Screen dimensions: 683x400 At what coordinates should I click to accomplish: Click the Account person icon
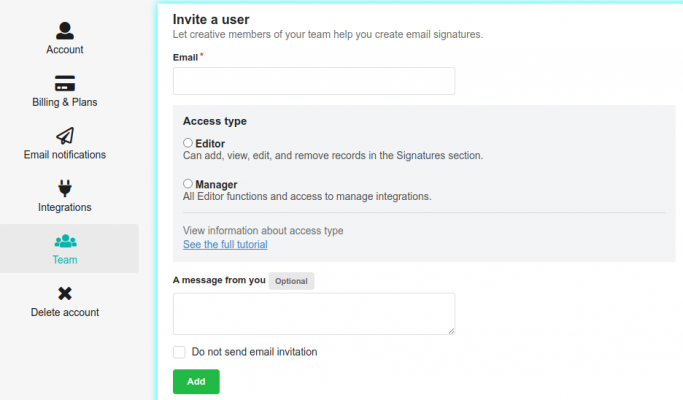(x=65, y=29)
